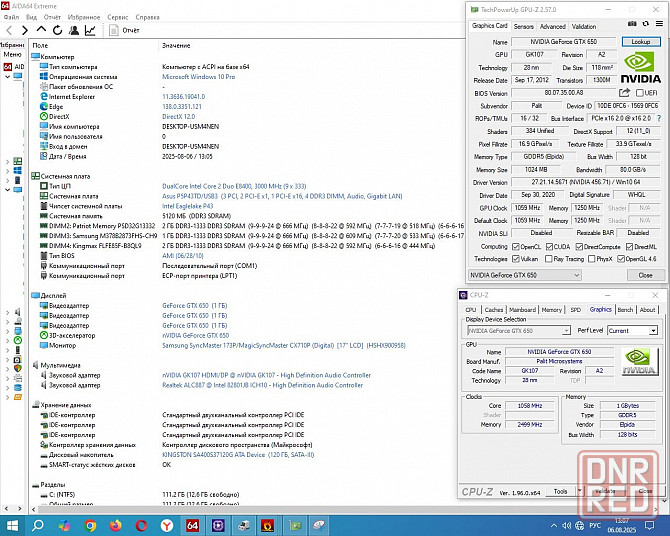
Task: Toggle the PhysX checkbox
Action: click(592, 259)
